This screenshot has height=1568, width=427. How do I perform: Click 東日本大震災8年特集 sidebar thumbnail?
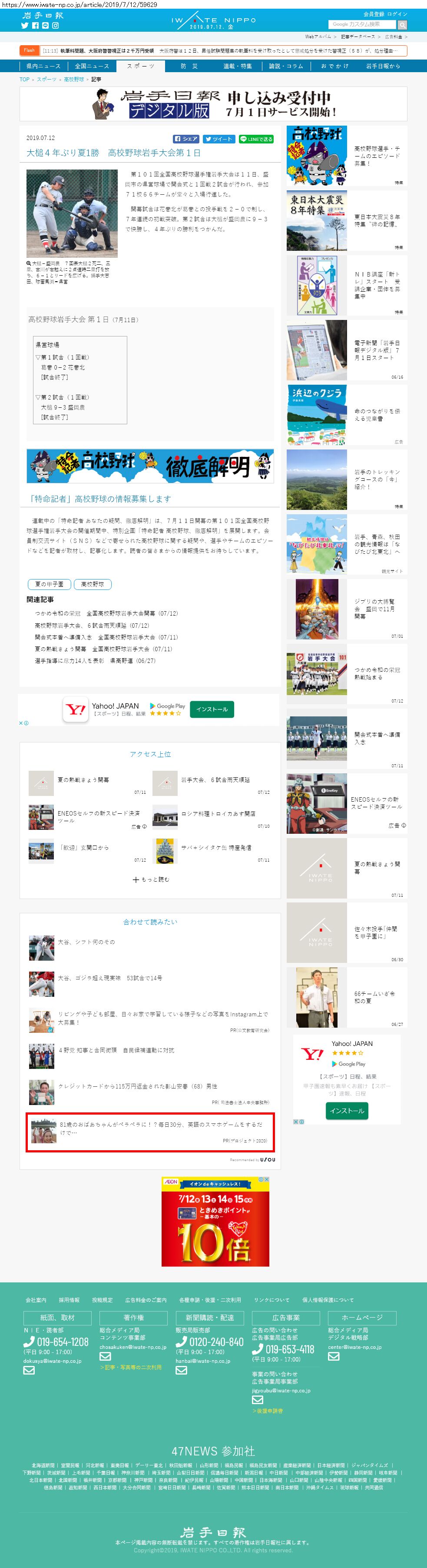317,220
